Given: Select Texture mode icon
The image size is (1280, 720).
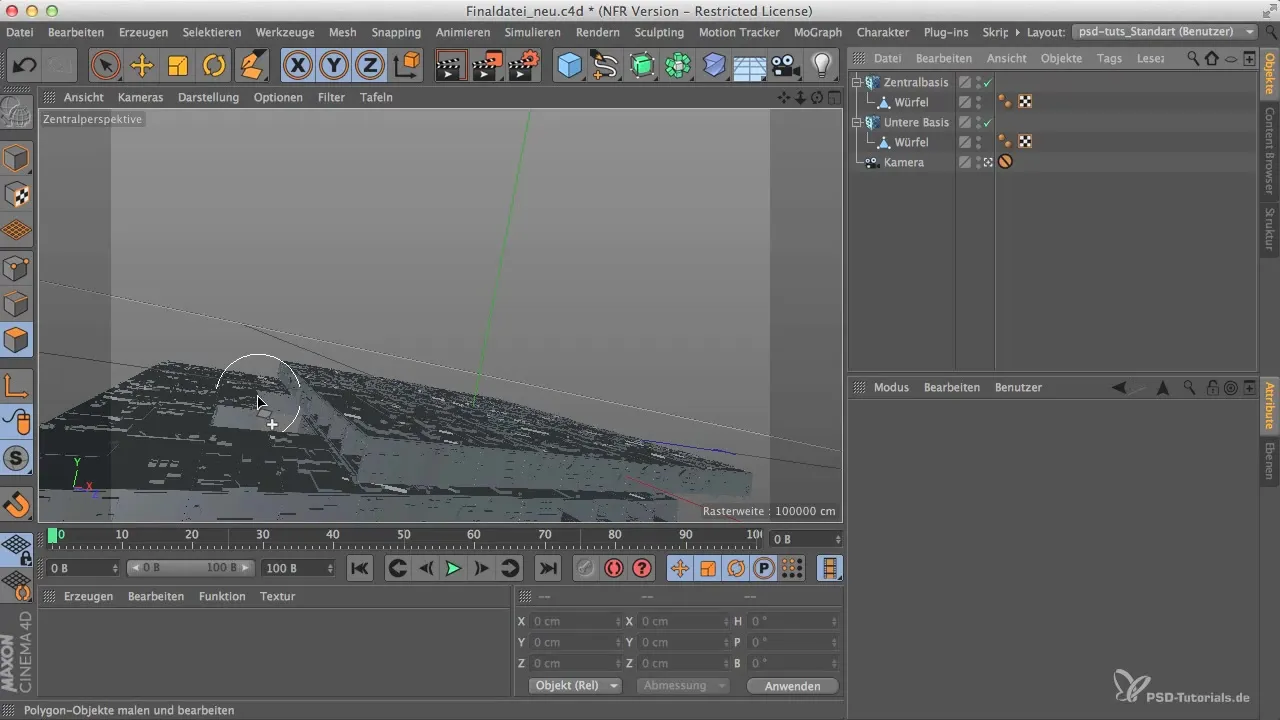Looking at the screenshot, I should pos(16,196).
